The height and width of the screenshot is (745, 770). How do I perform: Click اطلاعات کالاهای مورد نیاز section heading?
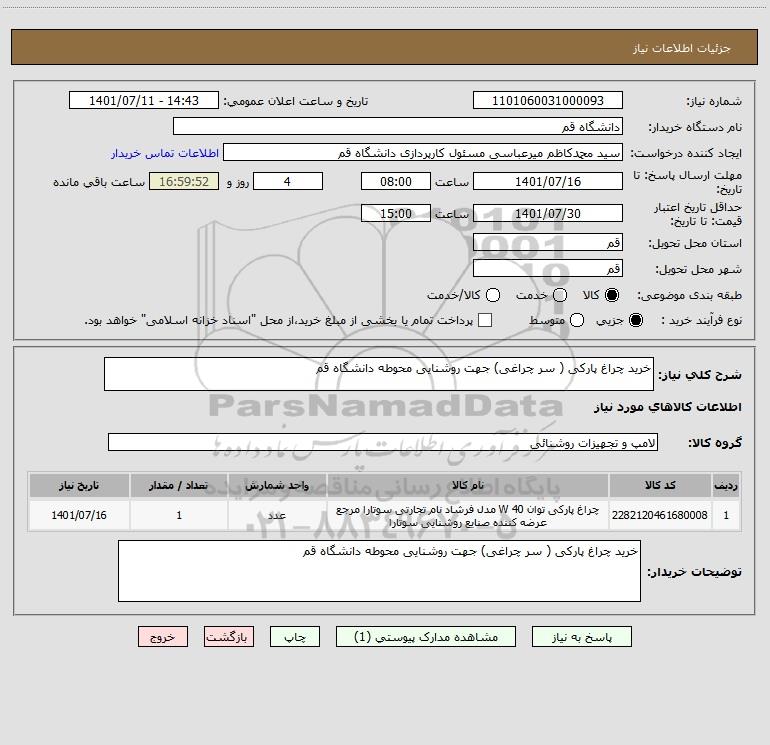tap(667, 407)
